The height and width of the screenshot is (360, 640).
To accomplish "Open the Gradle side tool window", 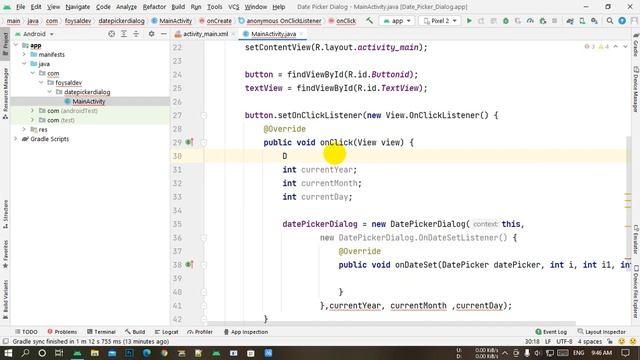I will pos(636,46).
